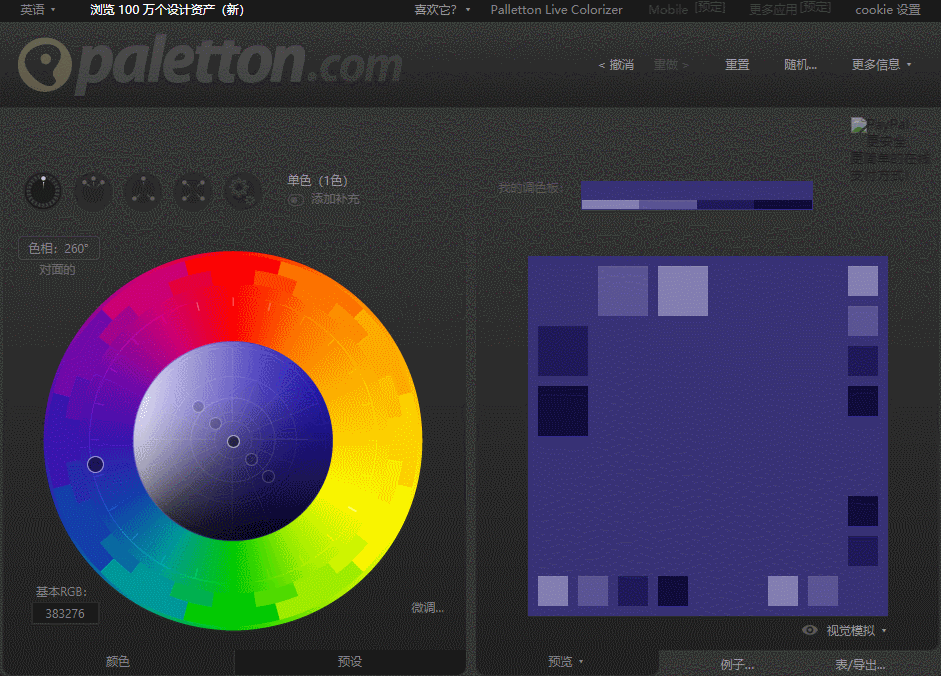This screenshot has width=941, height=676.
Task: Select the monochromatic color scheme icon
Action: (x=43, y=192)
